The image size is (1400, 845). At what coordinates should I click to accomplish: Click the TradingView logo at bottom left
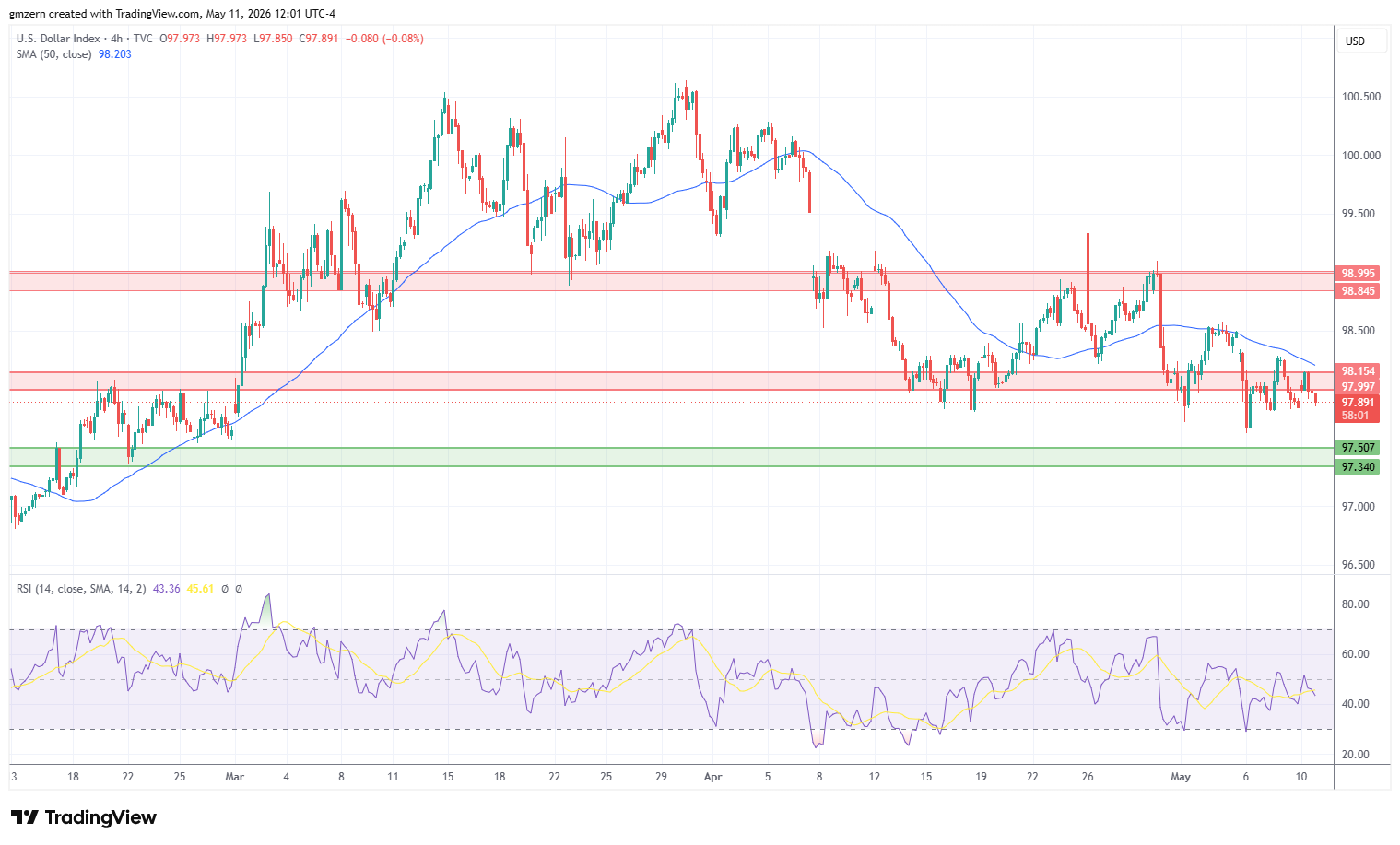[83, 817]
